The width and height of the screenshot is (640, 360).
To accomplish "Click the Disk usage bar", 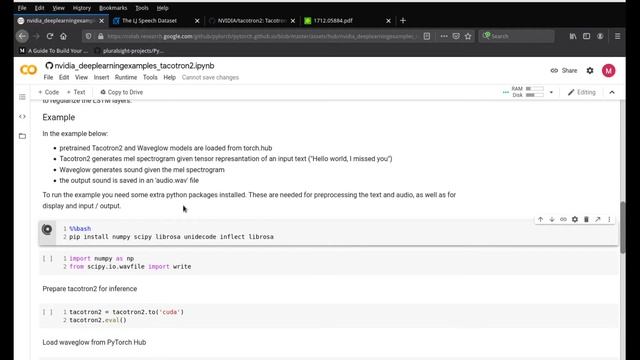I will pos(535,95).
